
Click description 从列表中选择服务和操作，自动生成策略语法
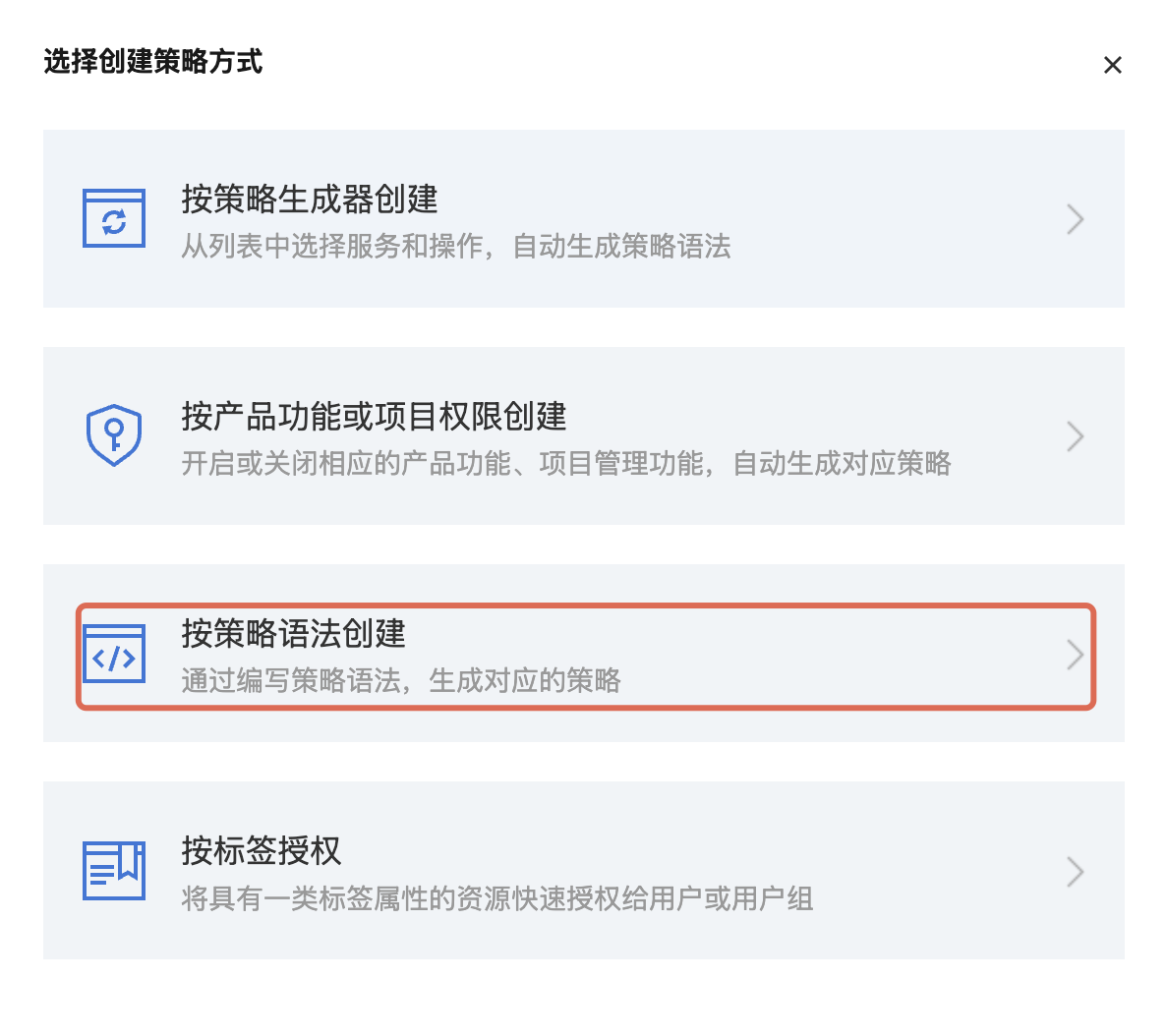[x=456, y=246]
